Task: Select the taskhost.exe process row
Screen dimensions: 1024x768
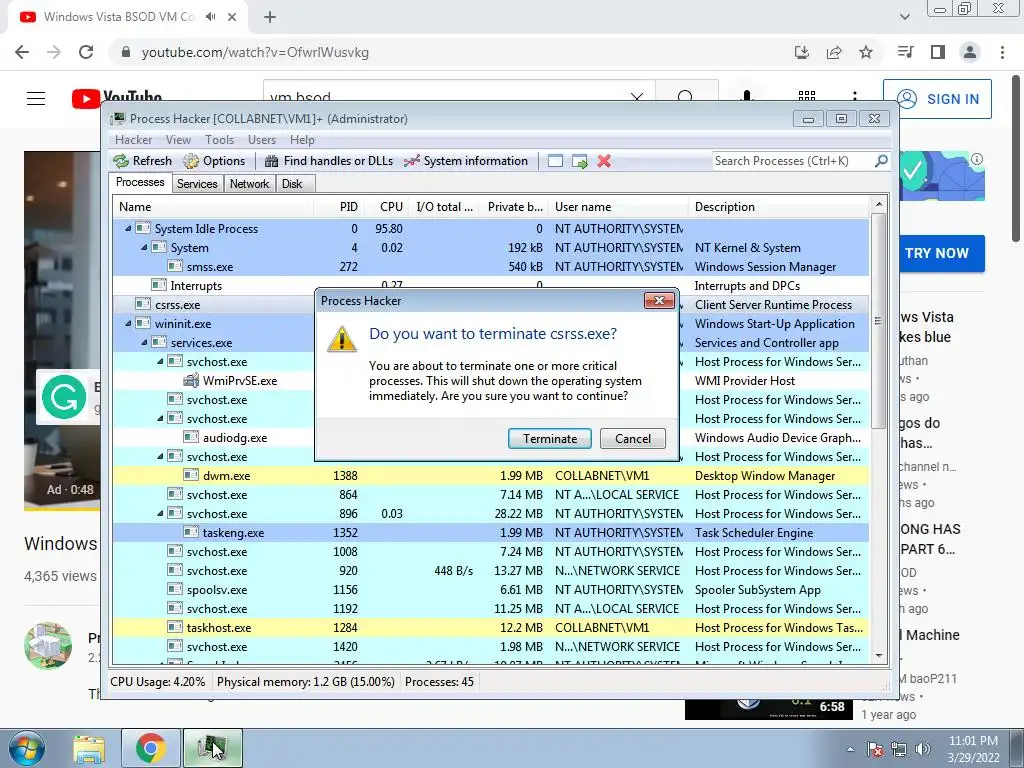Action: 491,628
